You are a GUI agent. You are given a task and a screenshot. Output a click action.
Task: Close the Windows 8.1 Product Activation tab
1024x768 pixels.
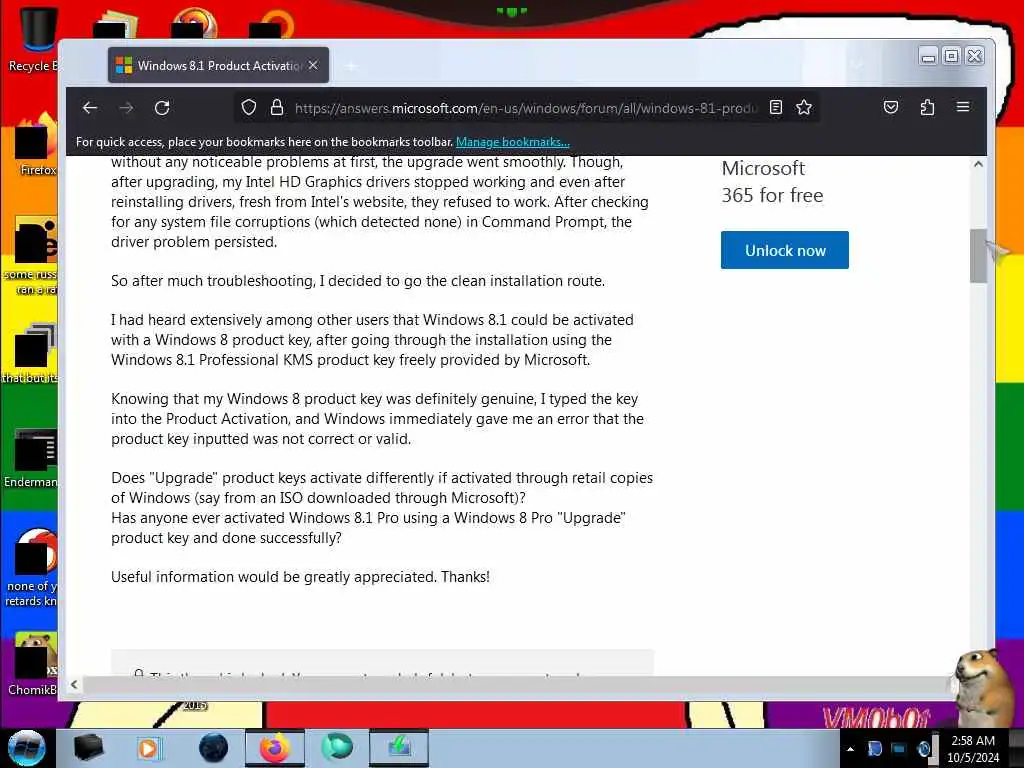[x=313, y=65]
